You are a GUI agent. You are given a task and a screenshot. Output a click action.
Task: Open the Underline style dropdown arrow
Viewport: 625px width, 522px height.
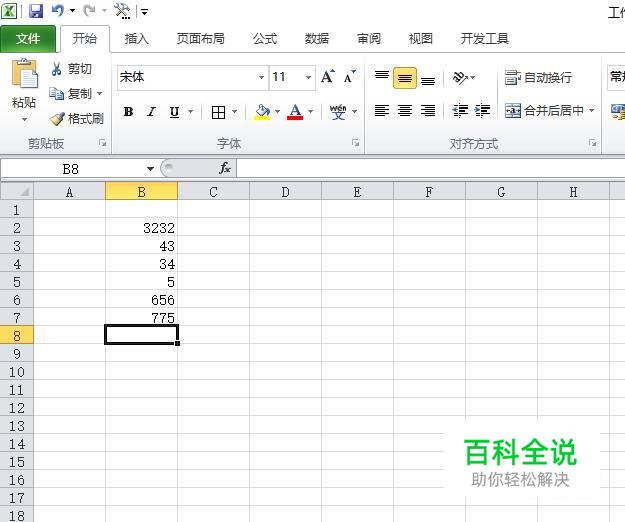191,112
